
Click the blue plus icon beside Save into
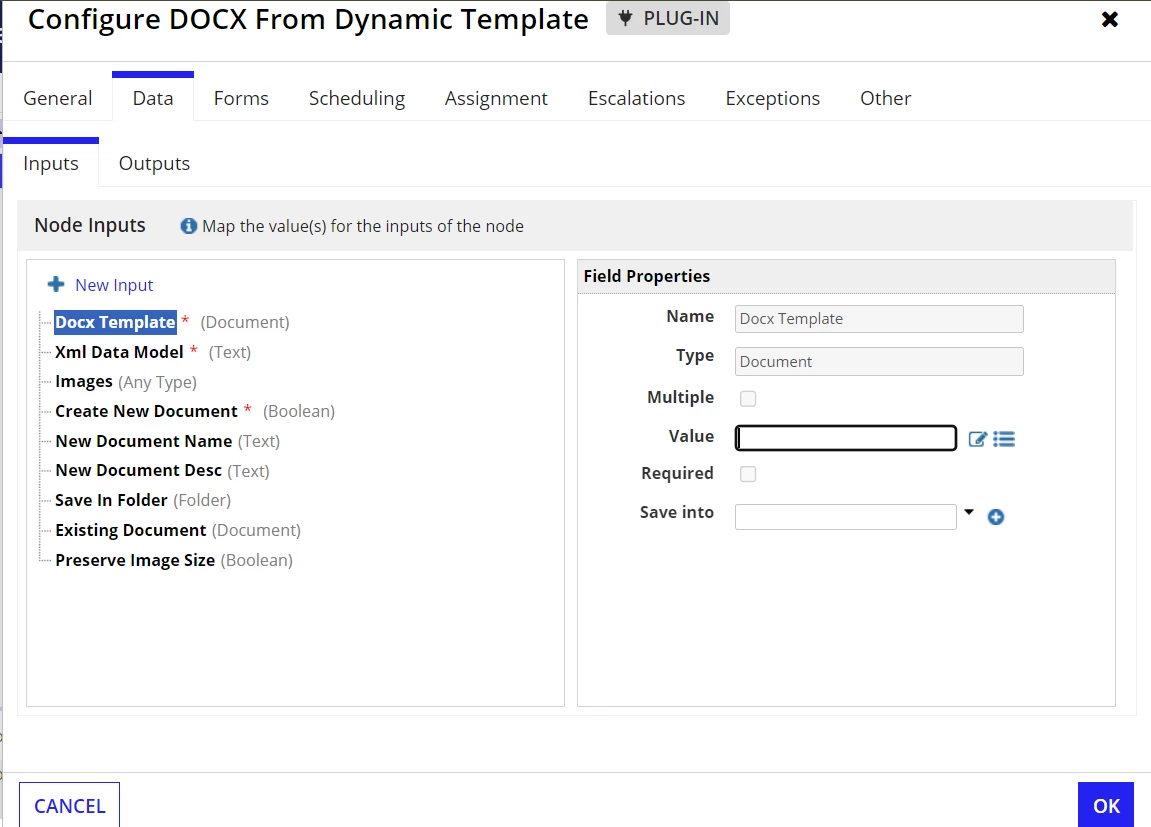(995, 517)
